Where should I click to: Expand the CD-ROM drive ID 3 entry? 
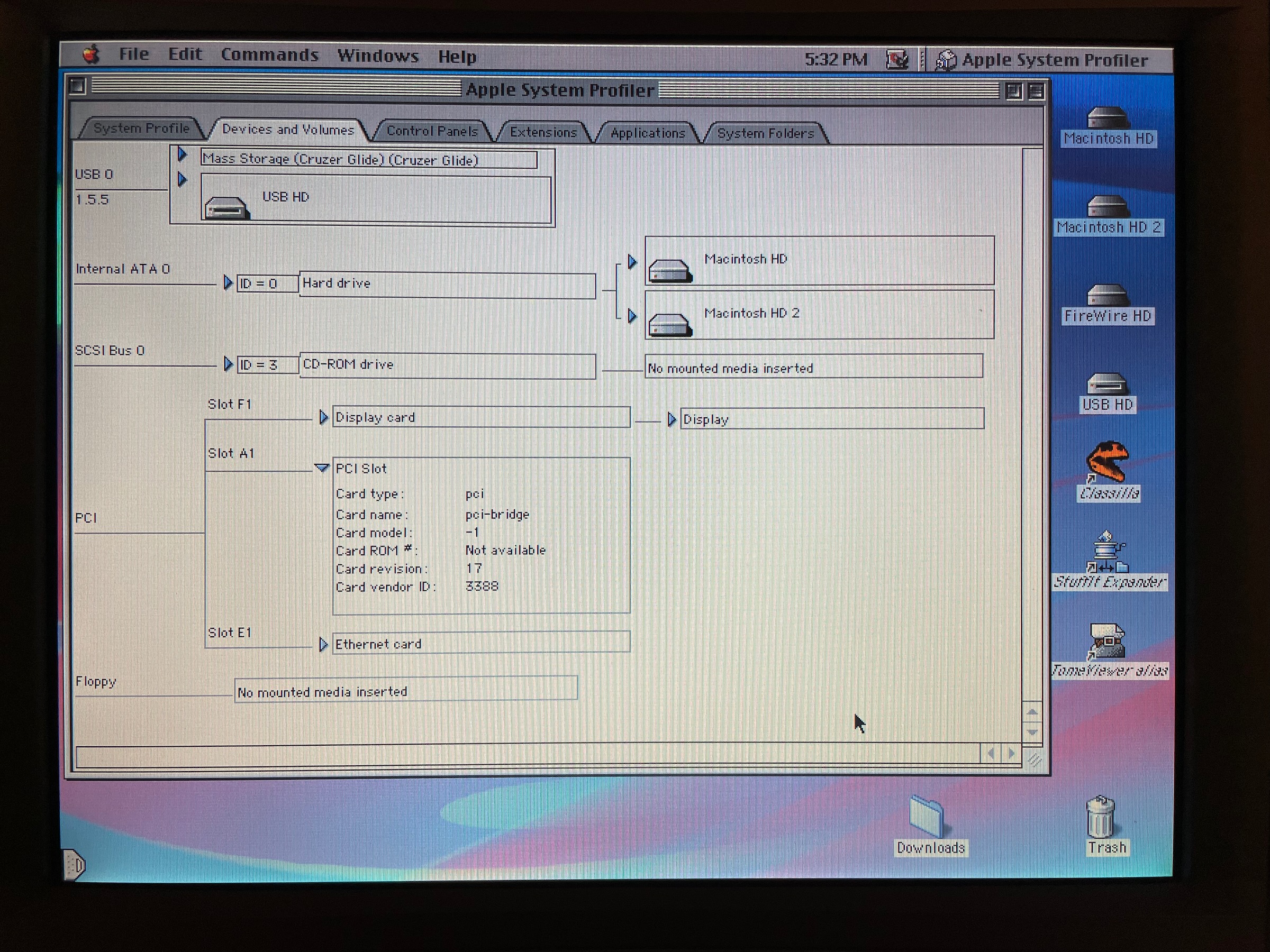(228, 364)
